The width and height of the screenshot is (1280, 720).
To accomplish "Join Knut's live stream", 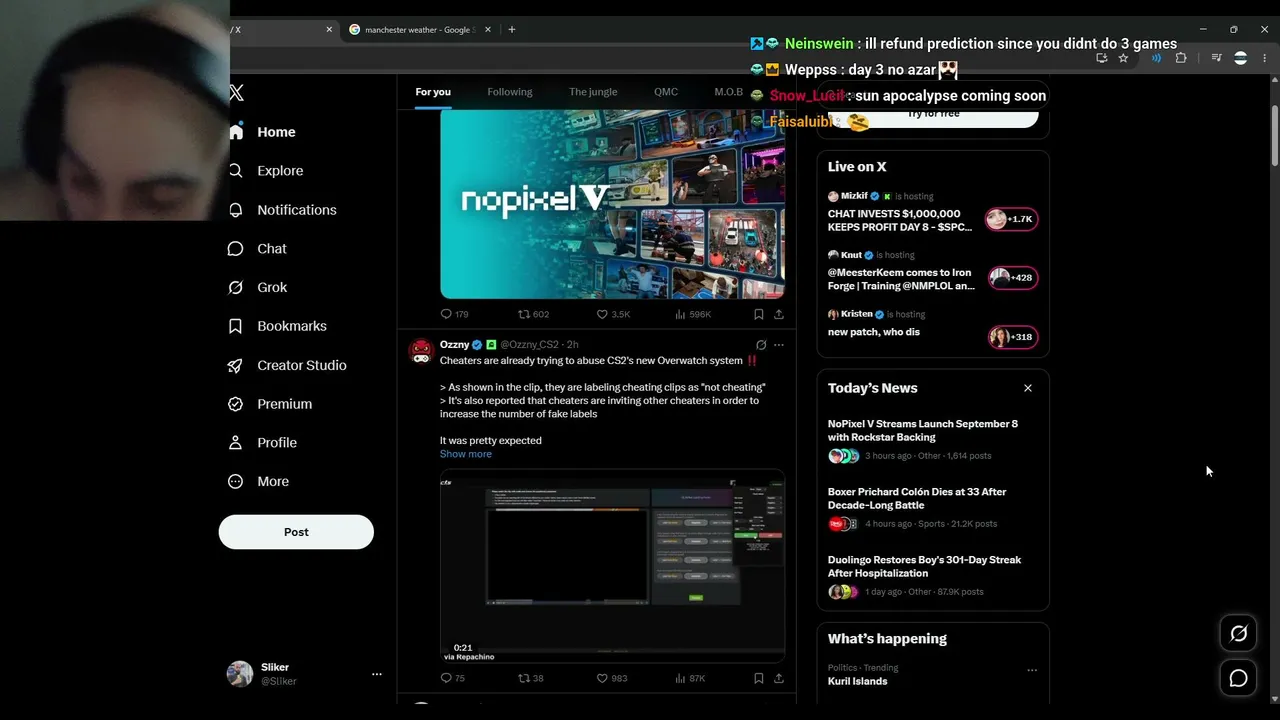I will point(901,278).
